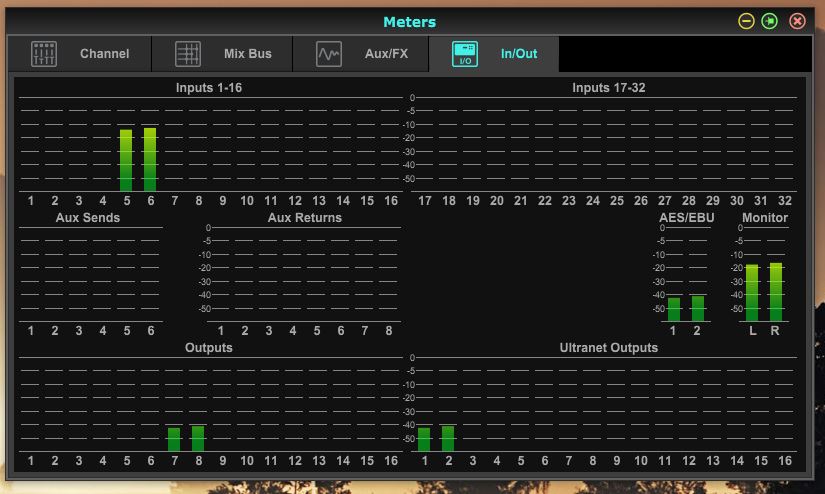The height and width of the screenshot is (494, 825).
Task: Click the "Inputs 1-16" heading
Action: point(209,88)
